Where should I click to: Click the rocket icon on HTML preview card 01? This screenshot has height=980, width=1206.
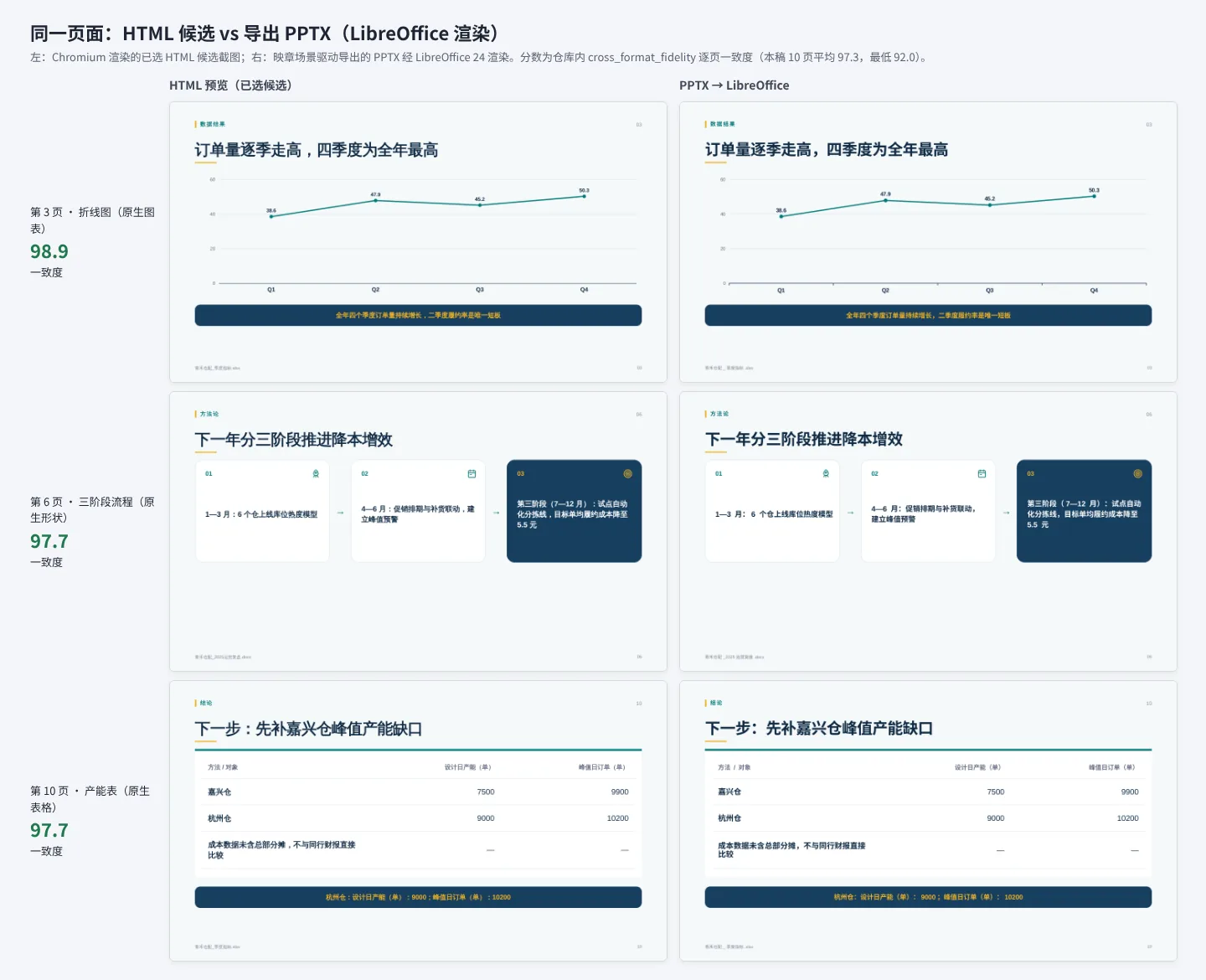pos(316,474)
